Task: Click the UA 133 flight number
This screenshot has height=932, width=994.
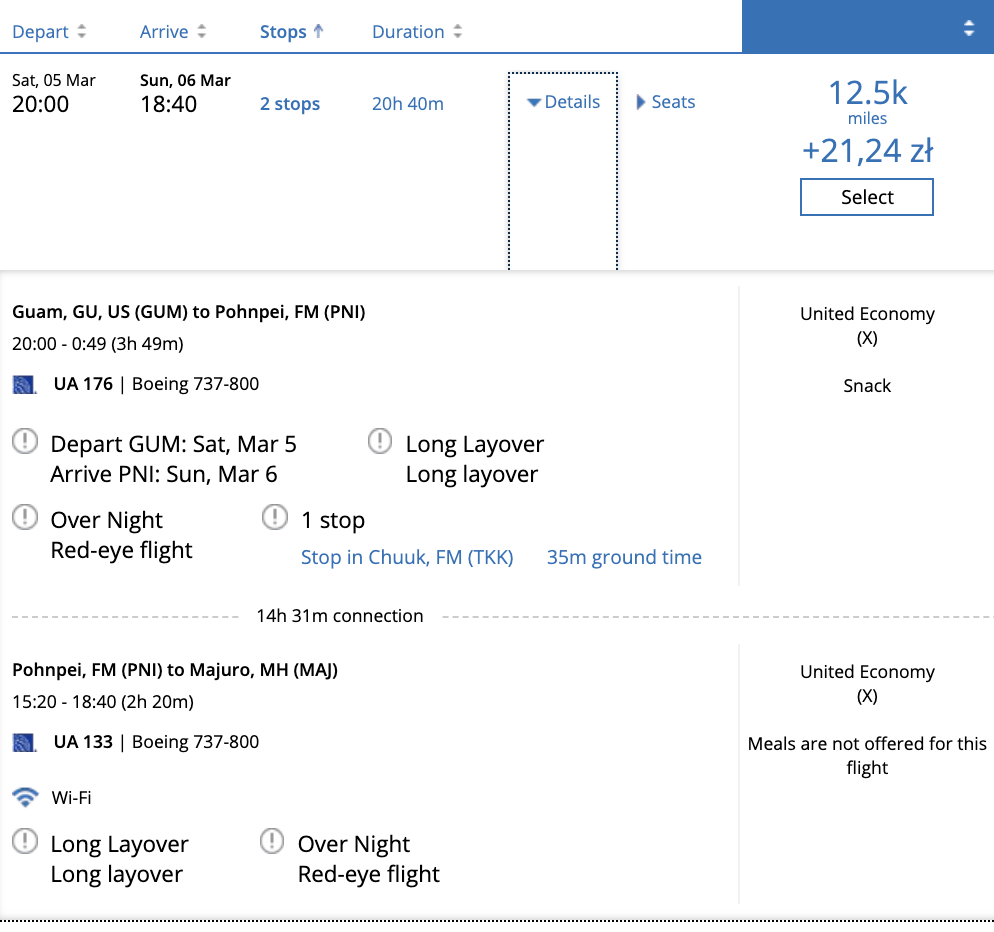Action: (x=83, y=742)
